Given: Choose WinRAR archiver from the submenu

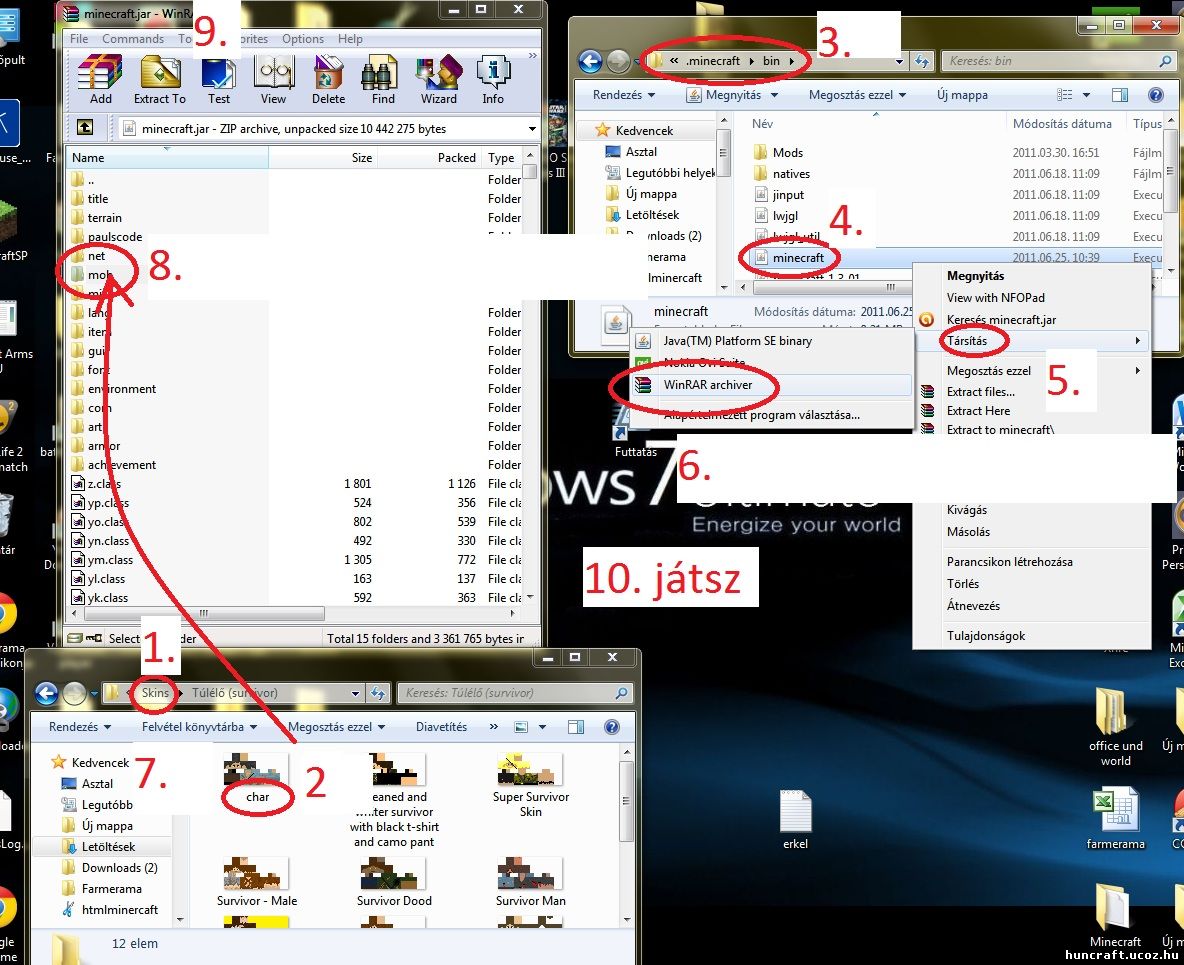Looking at the screenshot, I should click(771, 385).
